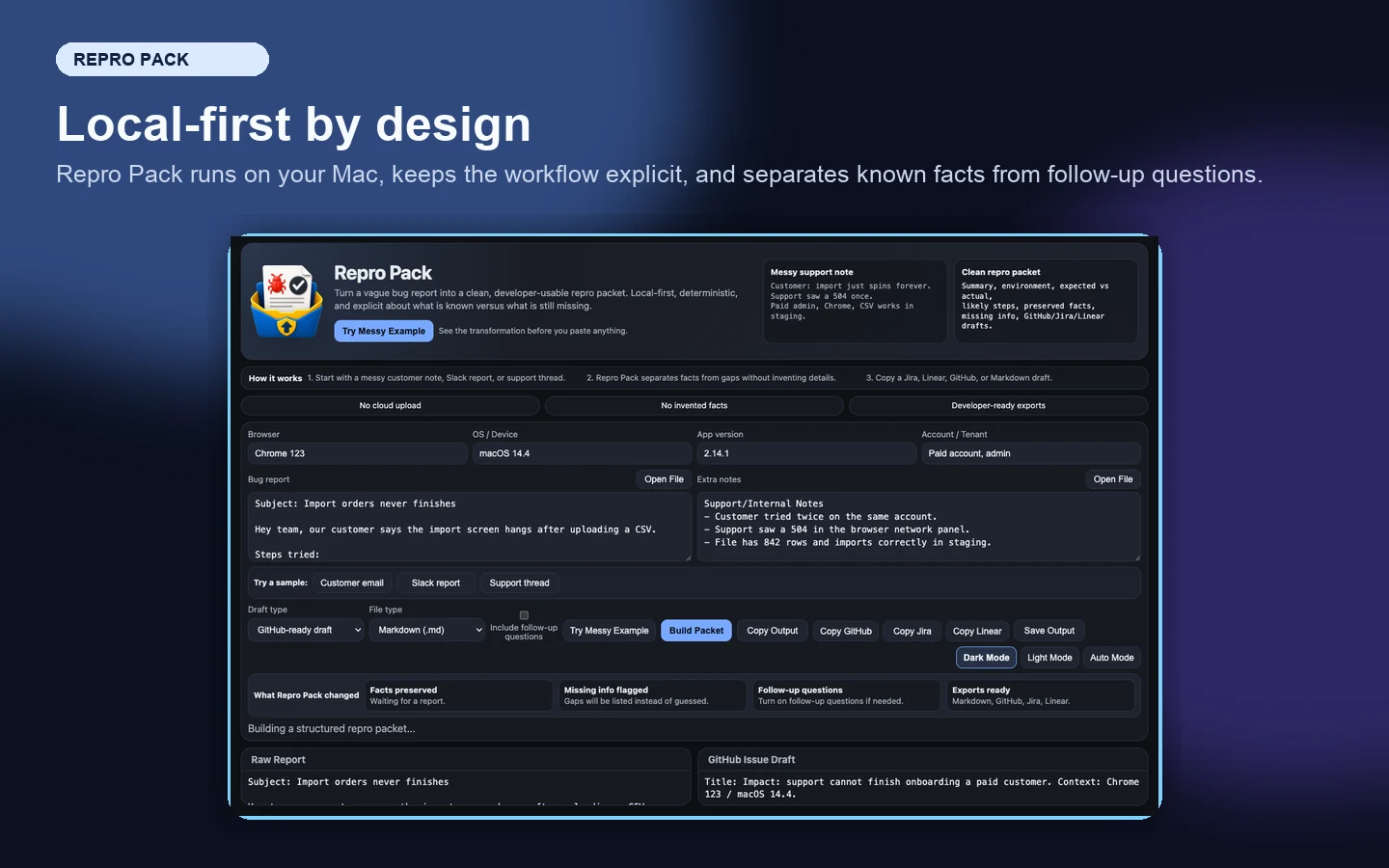
Task: Click the App version input field
Action: point(806,453)
